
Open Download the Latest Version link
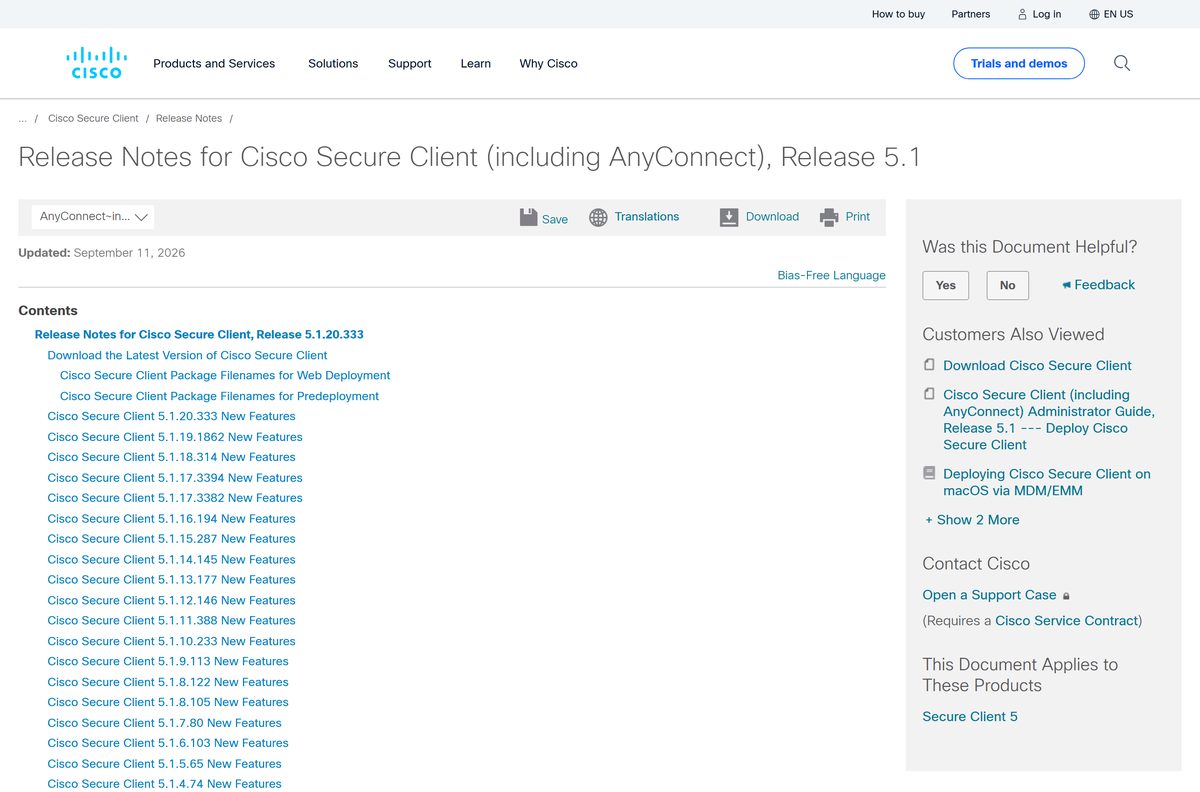tap(188, 355)
